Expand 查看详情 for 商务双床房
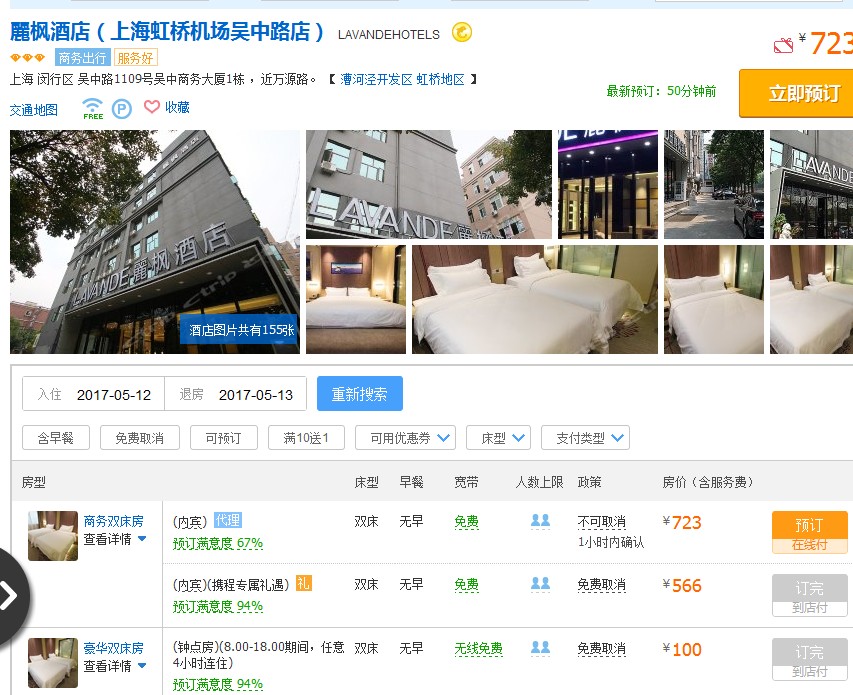 coord(115,539)
